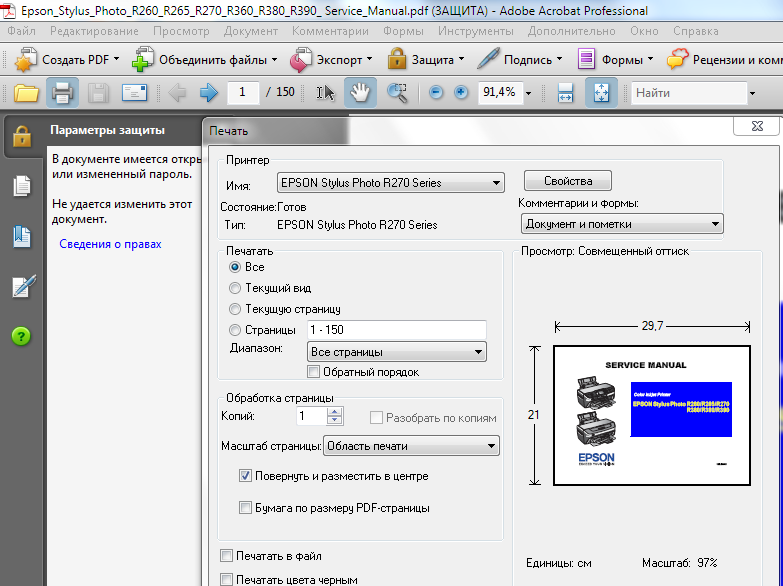
Task: Select the Hand tool
Action: tap(360, 93)
